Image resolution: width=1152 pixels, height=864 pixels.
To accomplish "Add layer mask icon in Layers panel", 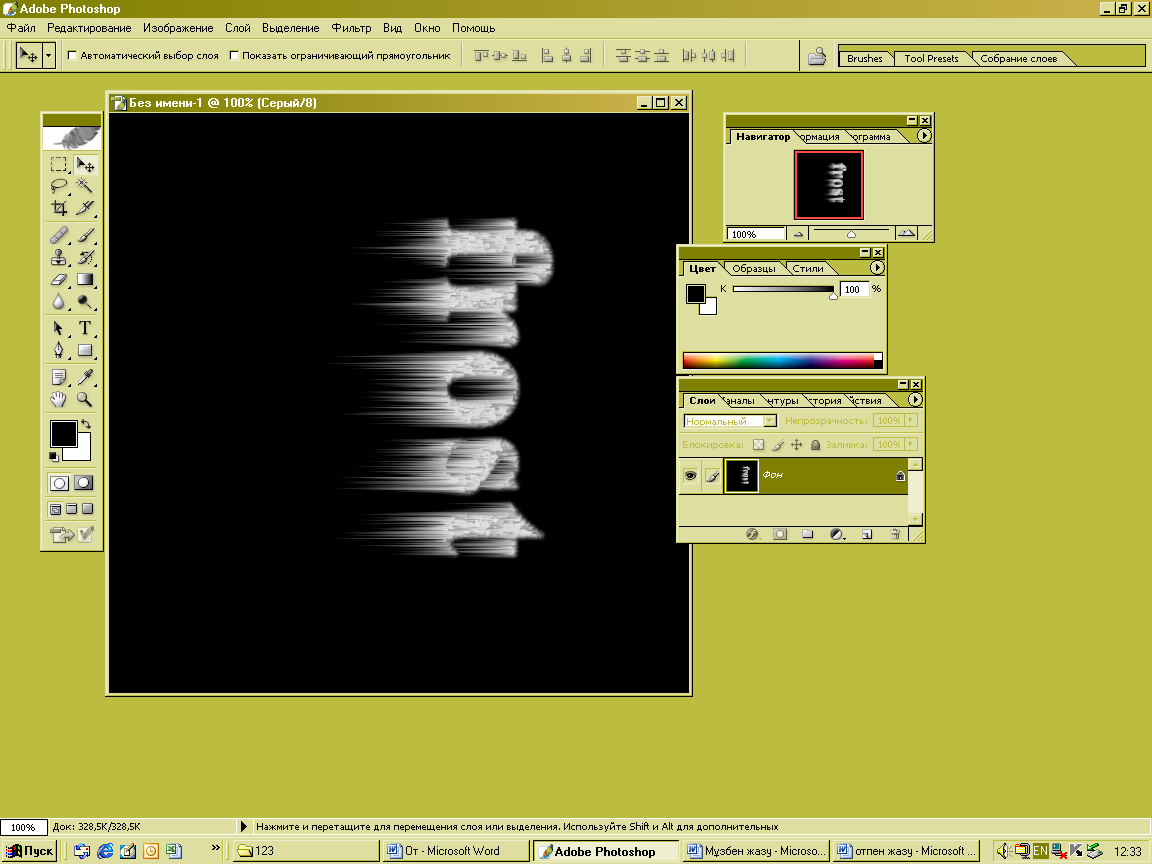I will (x=780, y=534).
